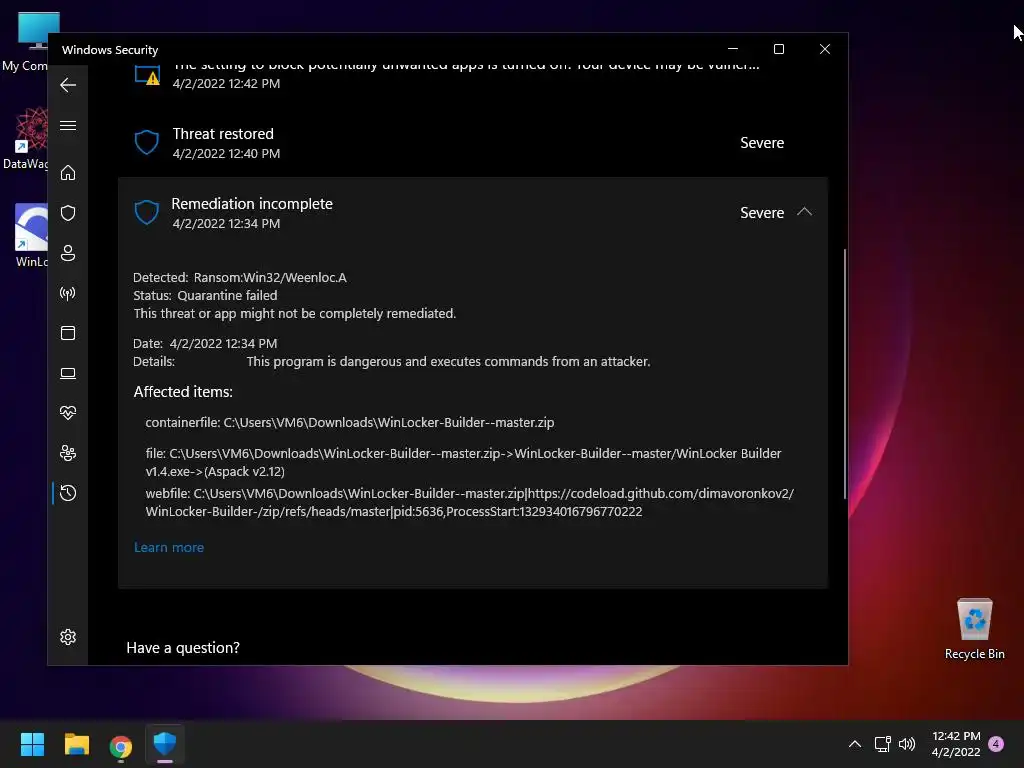Launch Google Chrome from taskbar
This screenshot has height=768, width=1024.
121,744
